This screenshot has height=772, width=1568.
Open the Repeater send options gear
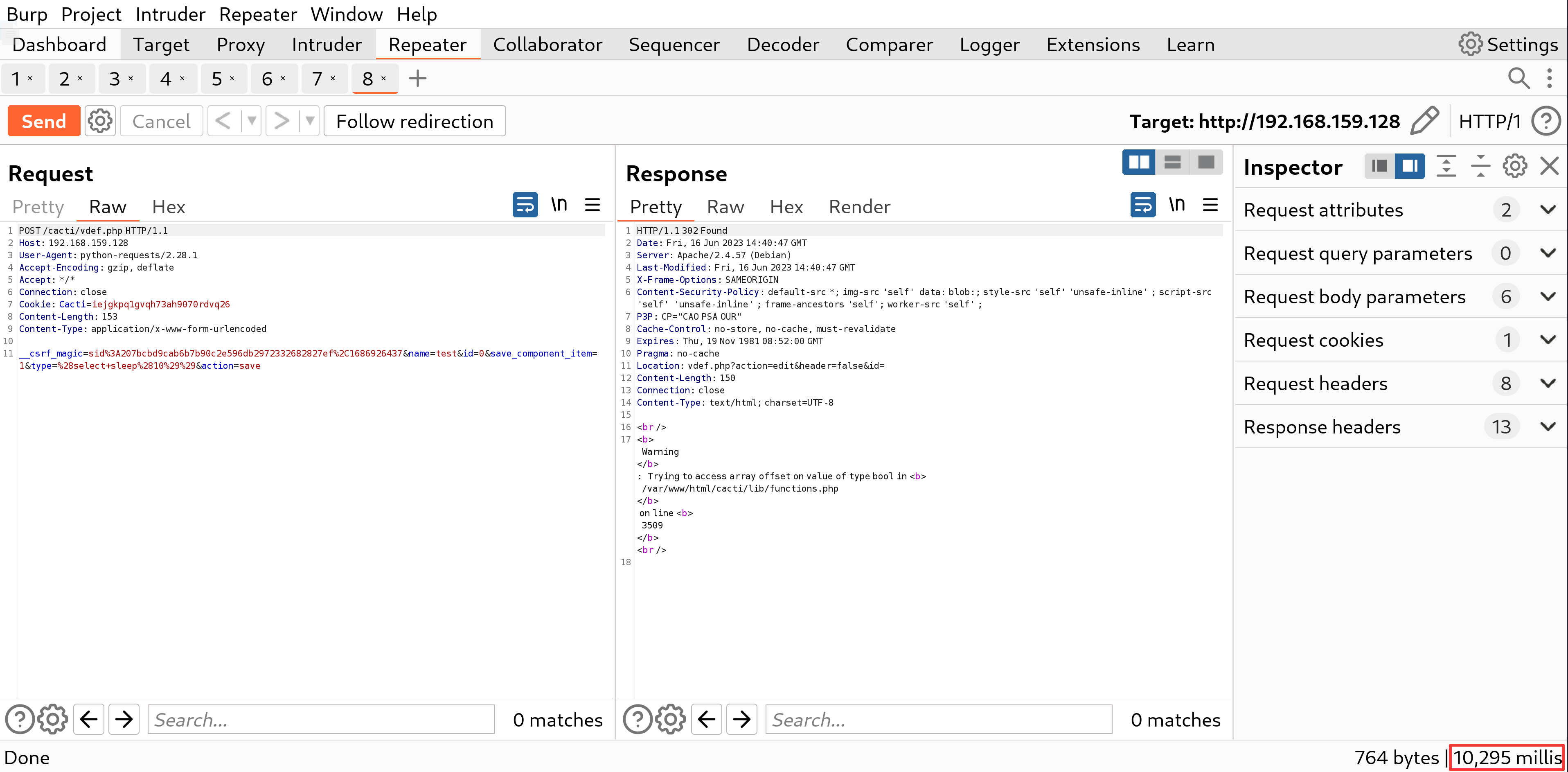pos(100,121)
